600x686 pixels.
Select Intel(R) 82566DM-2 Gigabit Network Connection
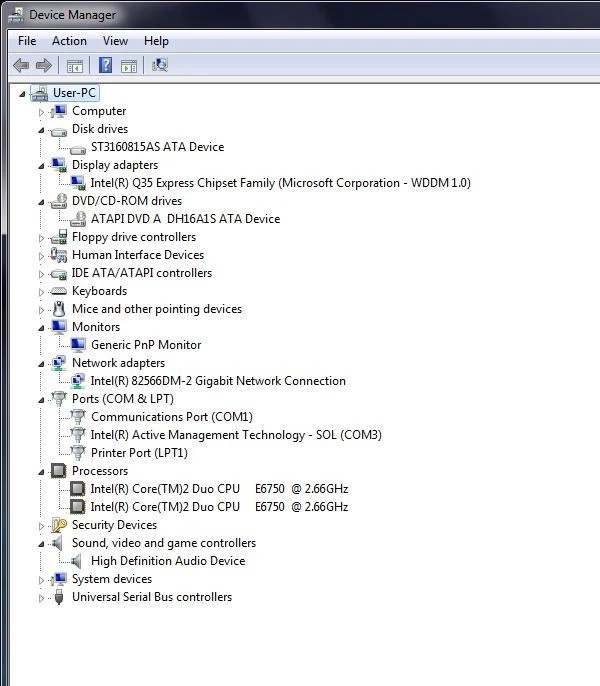[218, 381]
